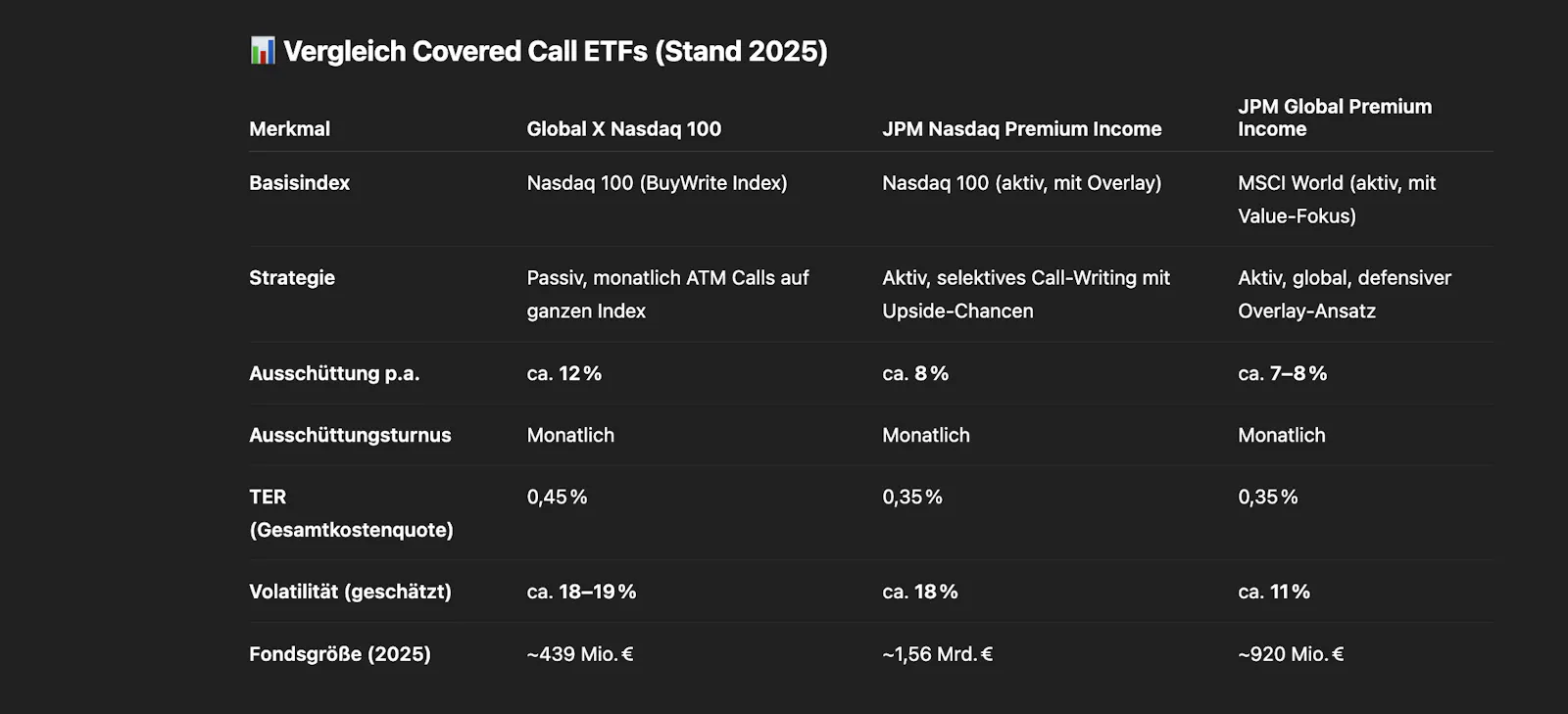1568x714 pixels.
Task: Select the Global X Nasdaq 100 header
Action: coord(623,128)
